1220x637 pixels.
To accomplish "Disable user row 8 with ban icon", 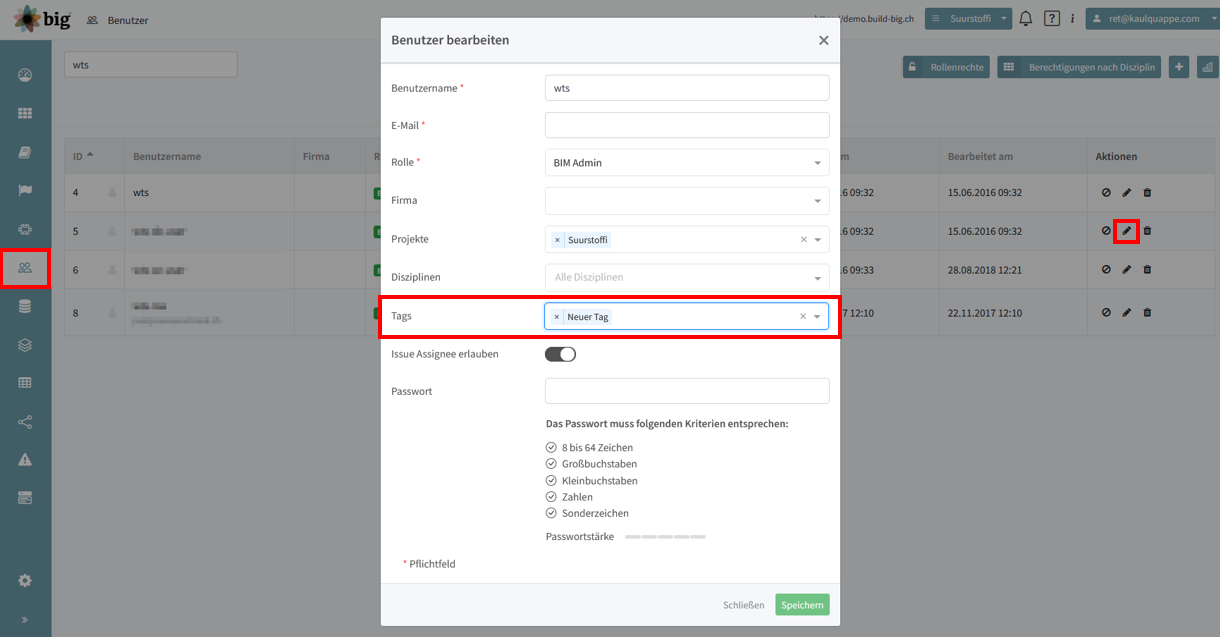I will [x=1106, y=312].
